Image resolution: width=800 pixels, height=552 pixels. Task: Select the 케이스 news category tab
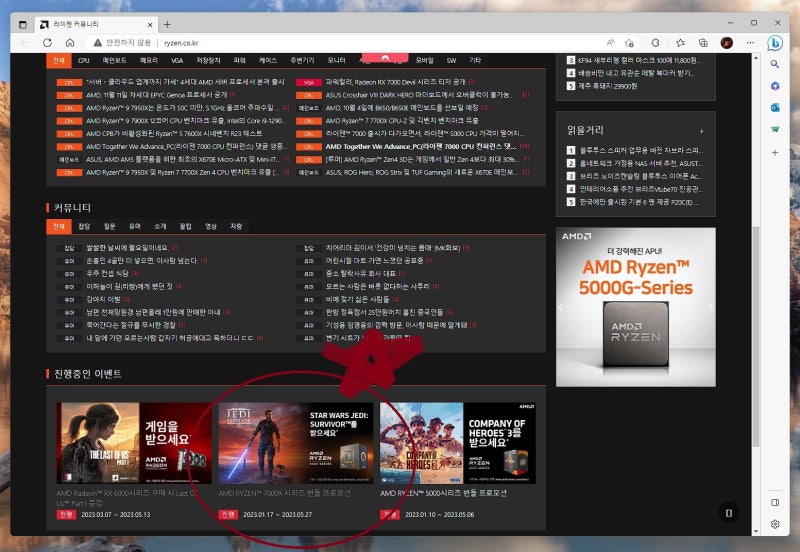coord(267,60)
